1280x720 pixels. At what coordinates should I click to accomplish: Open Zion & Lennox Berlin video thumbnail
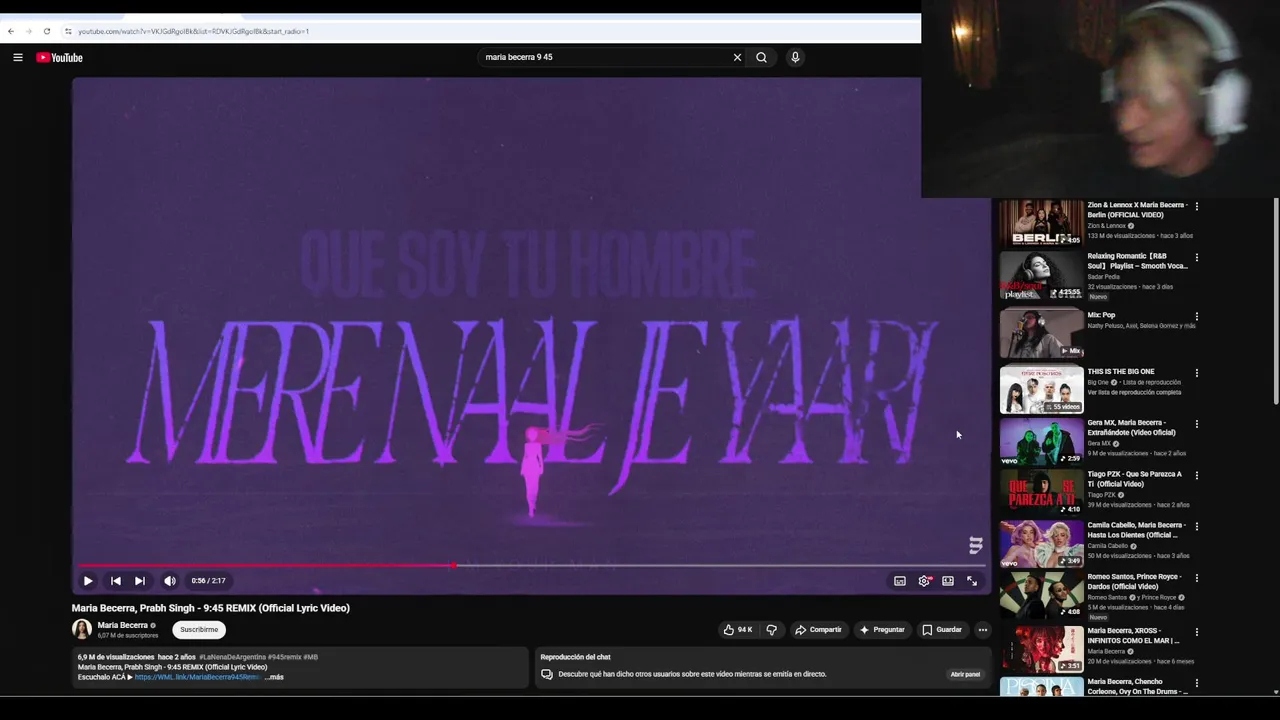pos(1041,223)
